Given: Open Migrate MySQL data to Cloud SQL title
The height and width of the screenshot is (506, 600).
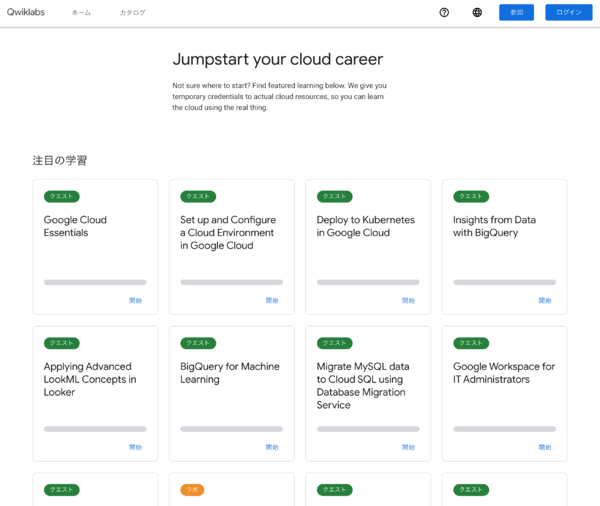Looking at the screenshot, I should [363, 386].
